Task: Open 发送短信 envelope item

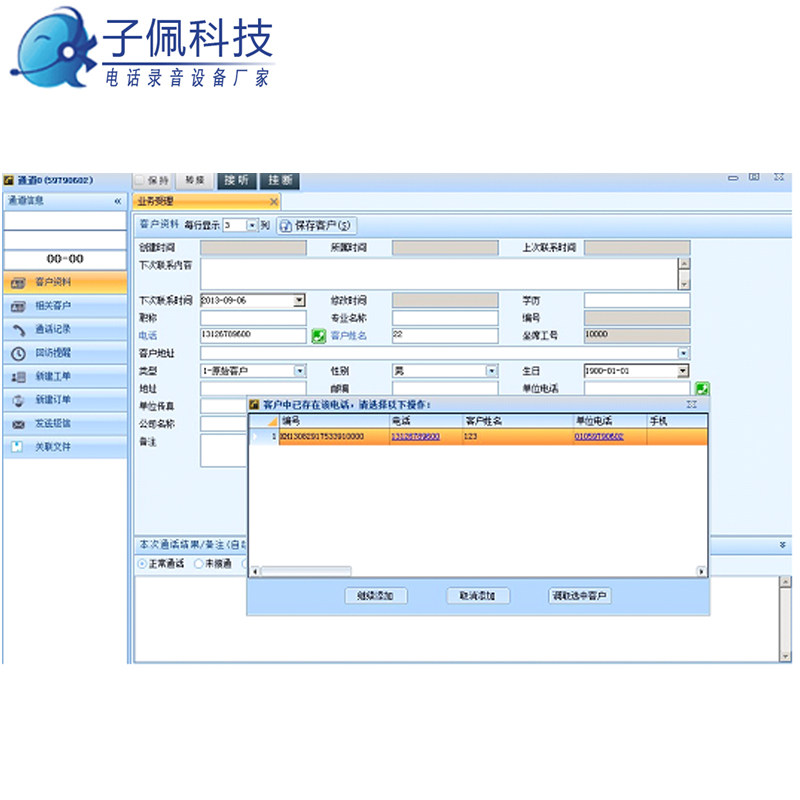Action: (x=54, y=424)
